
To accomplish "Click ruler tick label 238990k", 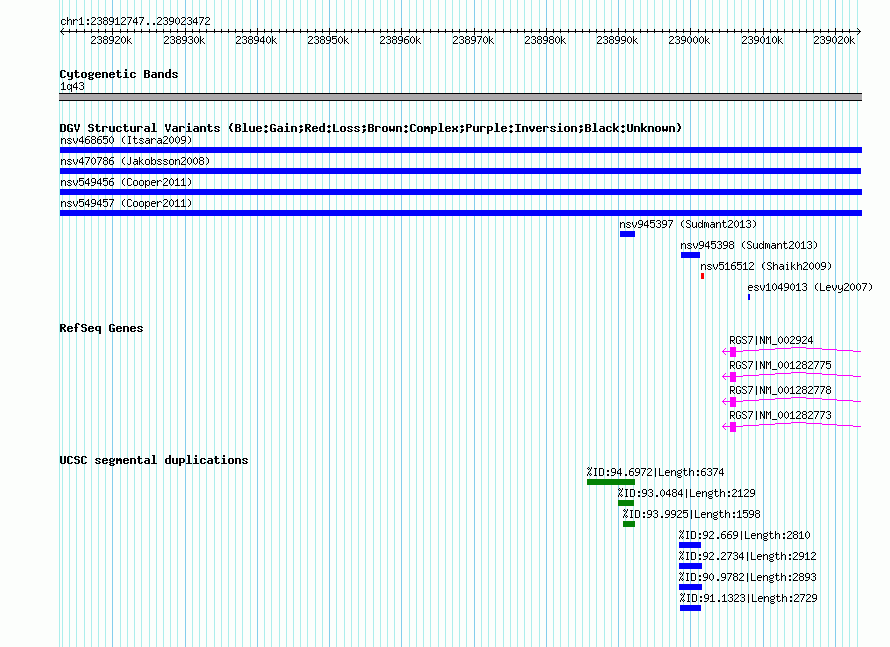I will tap(617, 40).
